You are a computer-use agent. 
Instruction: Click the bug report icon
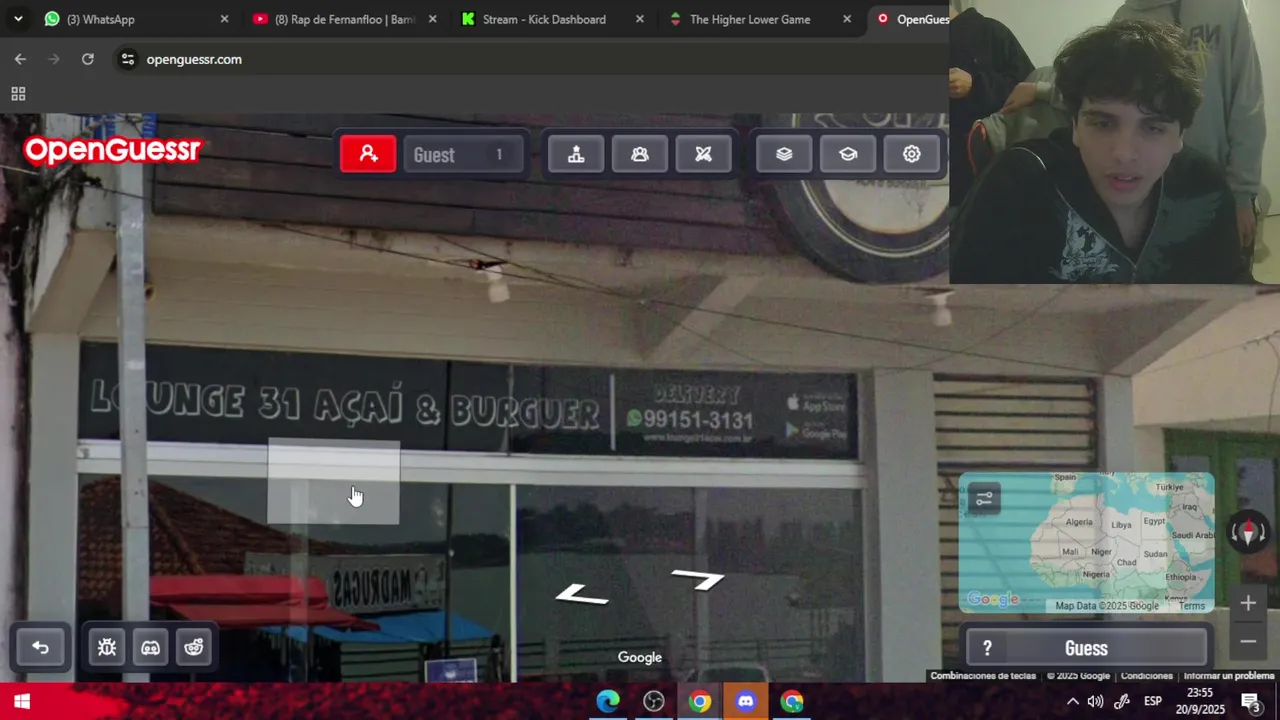point(107,648)
